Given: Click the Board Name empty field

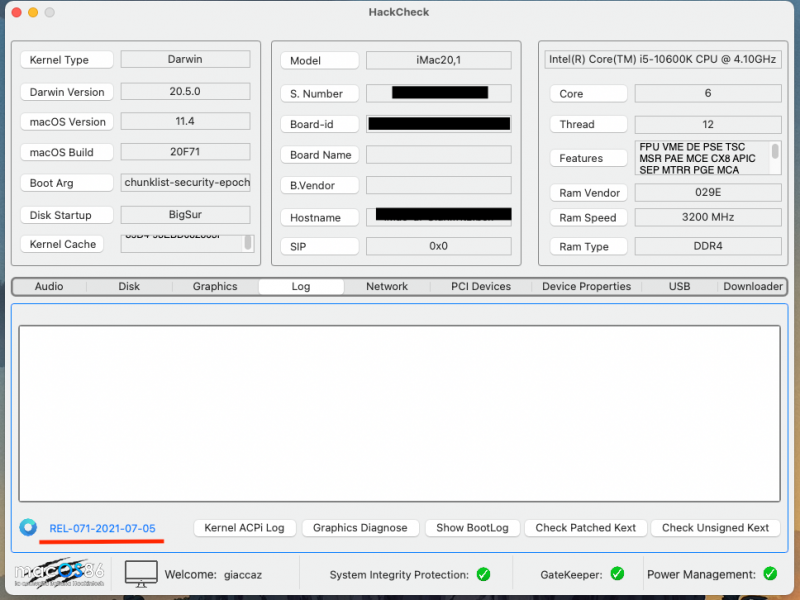Looking at the screenshot, I should pos(439,155).
